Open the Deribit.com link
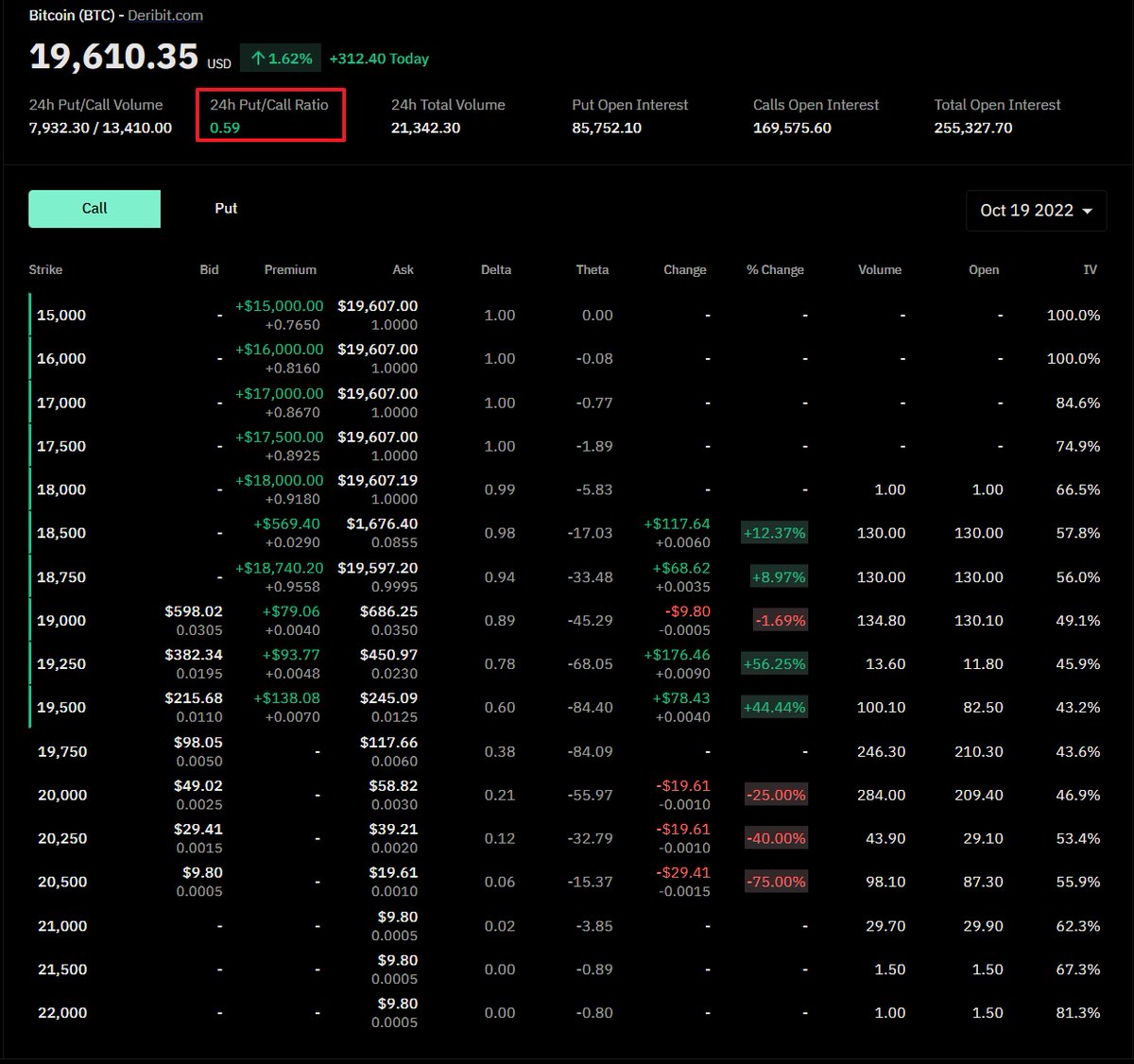Screen dimensions: 1134x1064 point(166,15)
